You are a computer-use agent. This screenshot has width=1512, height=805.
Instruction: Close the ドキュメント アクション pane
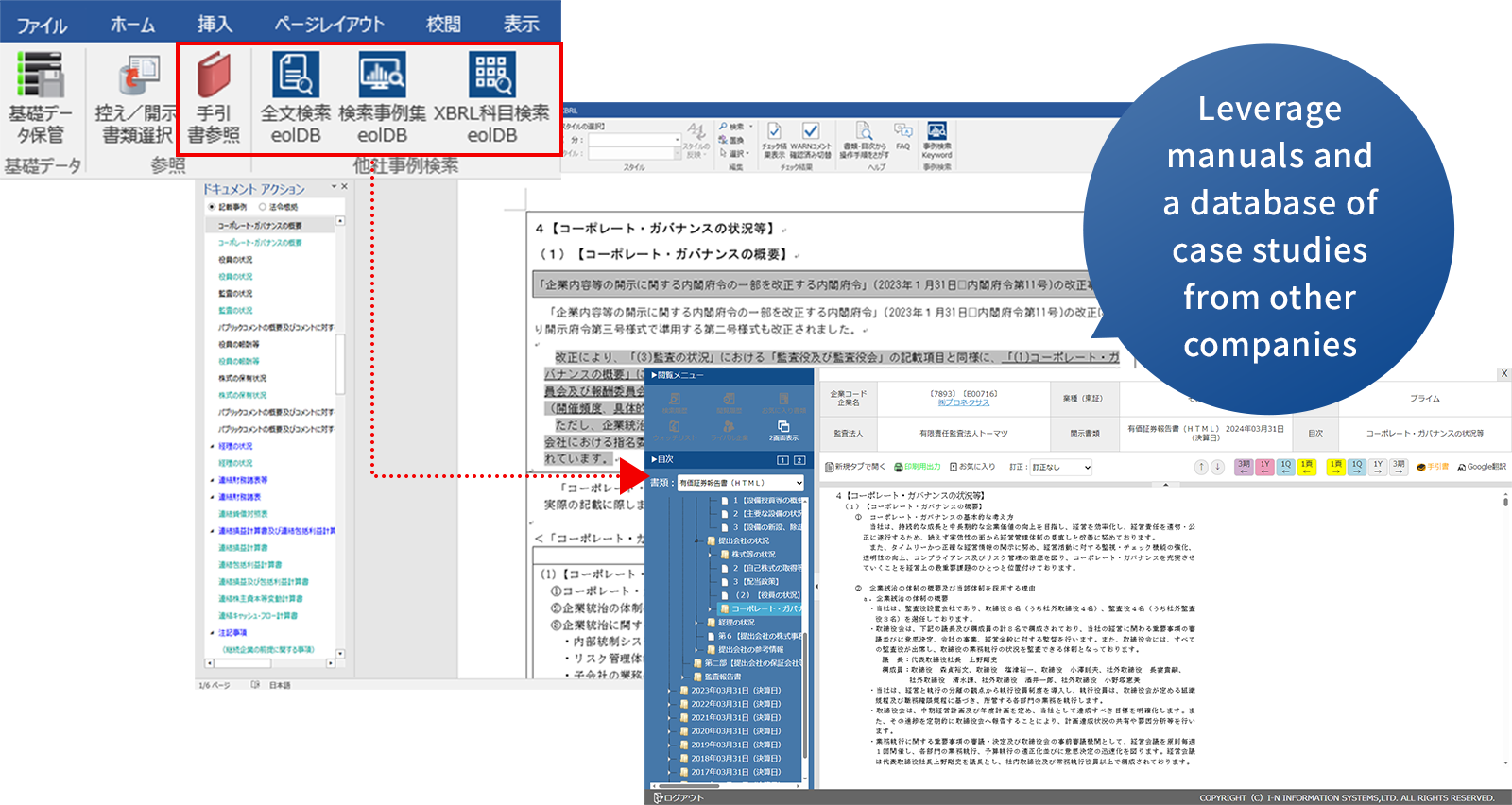(x=344, y=187)
